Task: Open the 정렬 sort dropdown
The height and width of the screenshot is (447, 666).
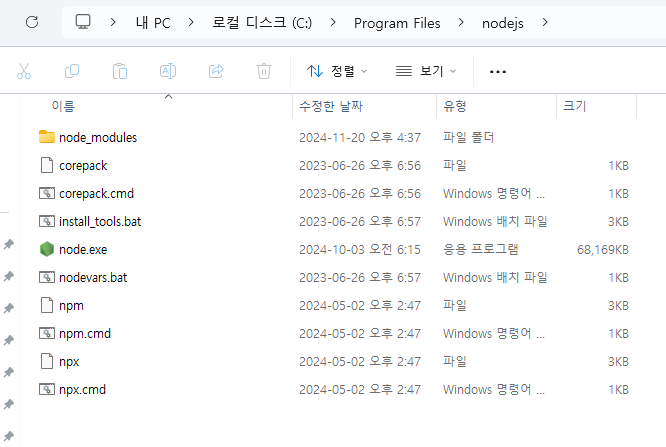Action: tap(337, 71)
